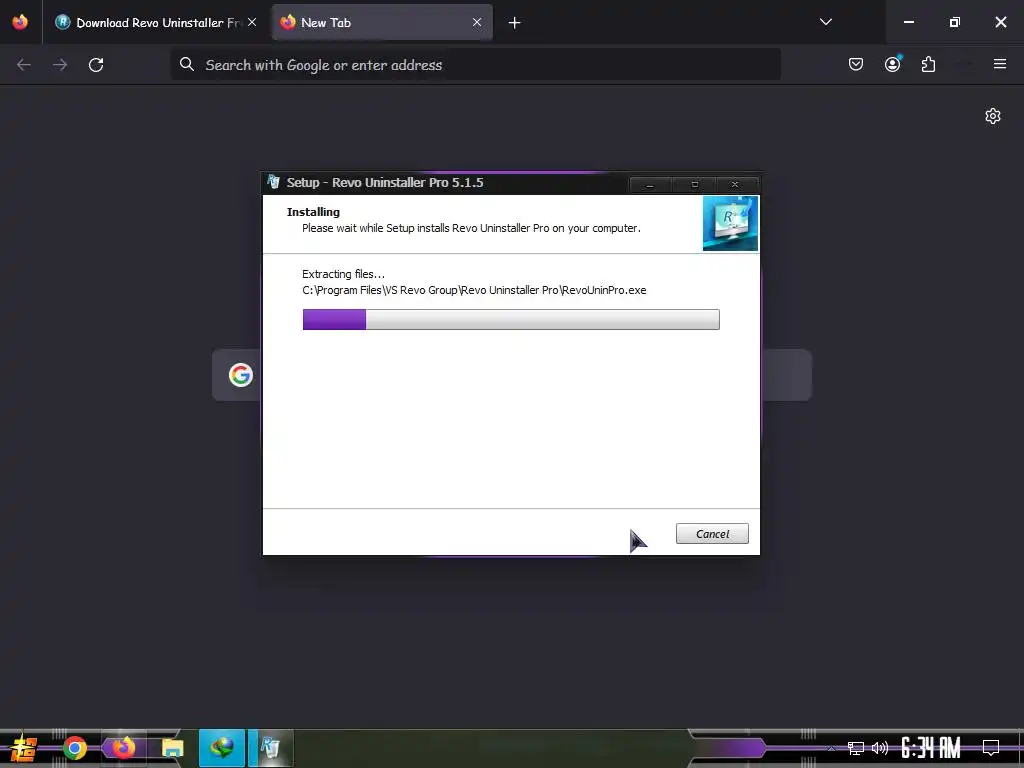Click the installation progress bar

pyautogui.click(x=511, y=319)
